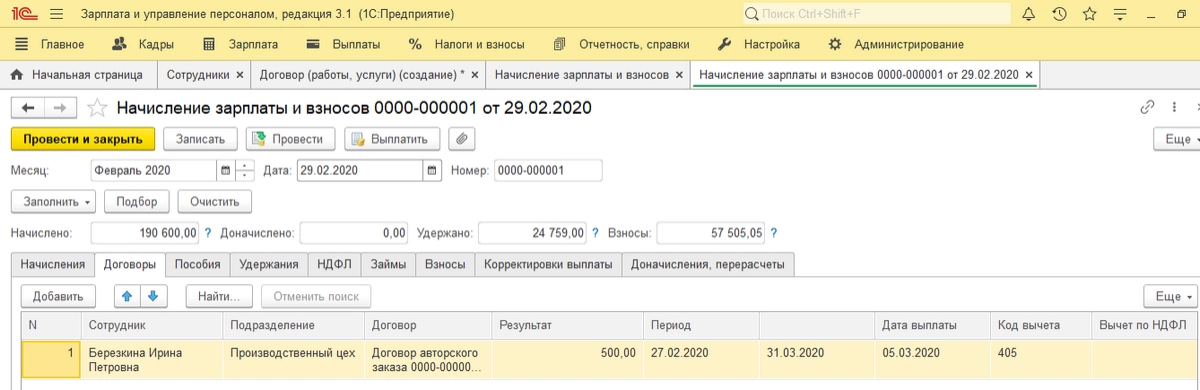Open favorites star in title bar
Screen dimensions: 1200x390
[1090, 15]
